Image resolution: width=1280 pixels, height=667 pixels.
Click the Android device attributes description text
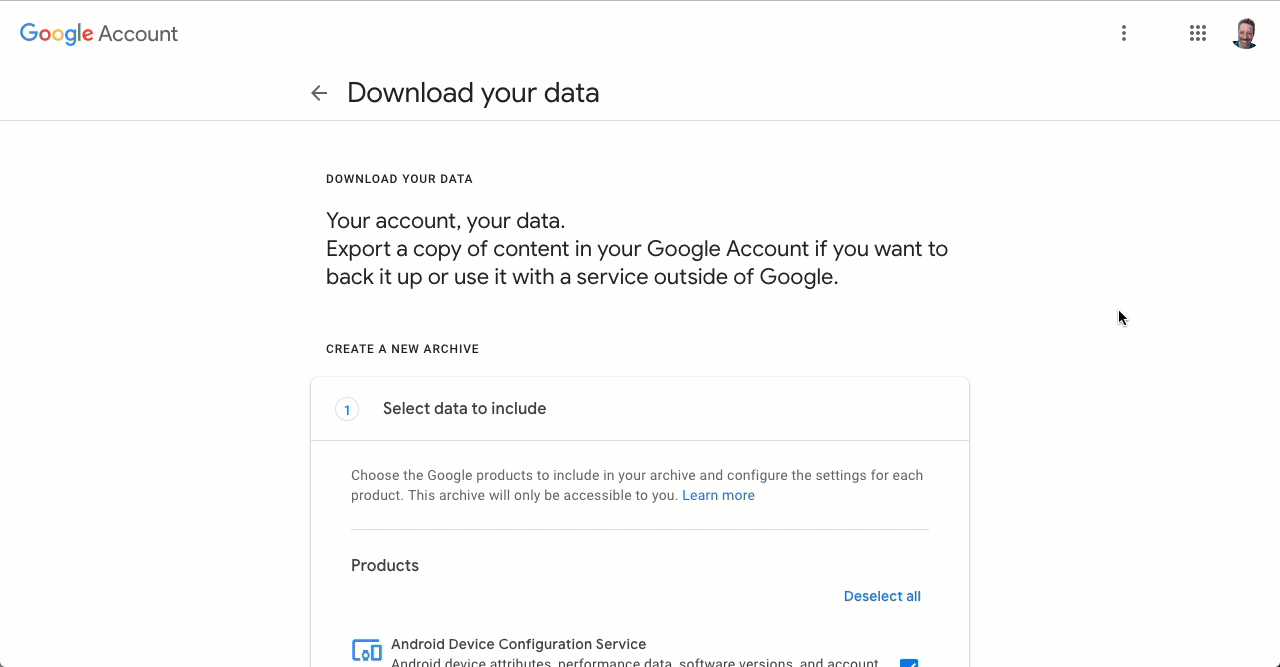(634, 662)
